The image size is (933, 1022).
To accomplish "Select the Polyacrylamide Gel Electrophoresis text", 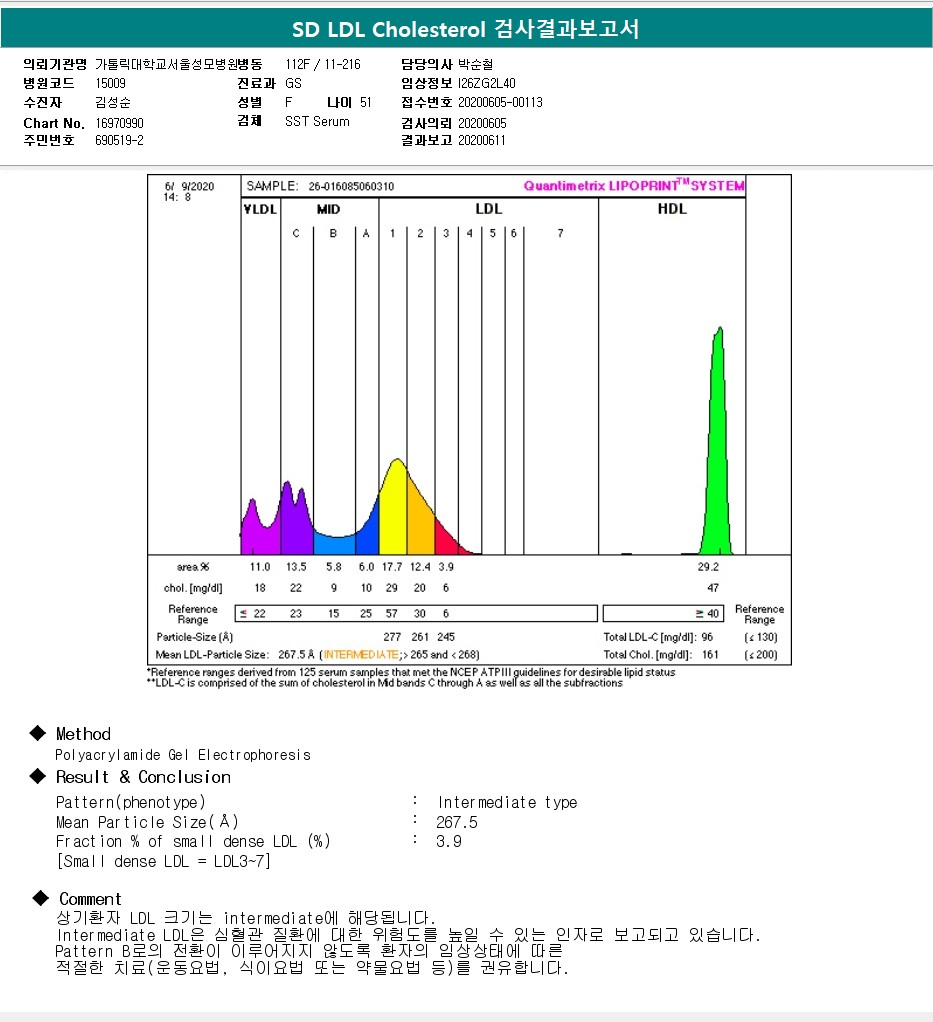I will 183,755.
